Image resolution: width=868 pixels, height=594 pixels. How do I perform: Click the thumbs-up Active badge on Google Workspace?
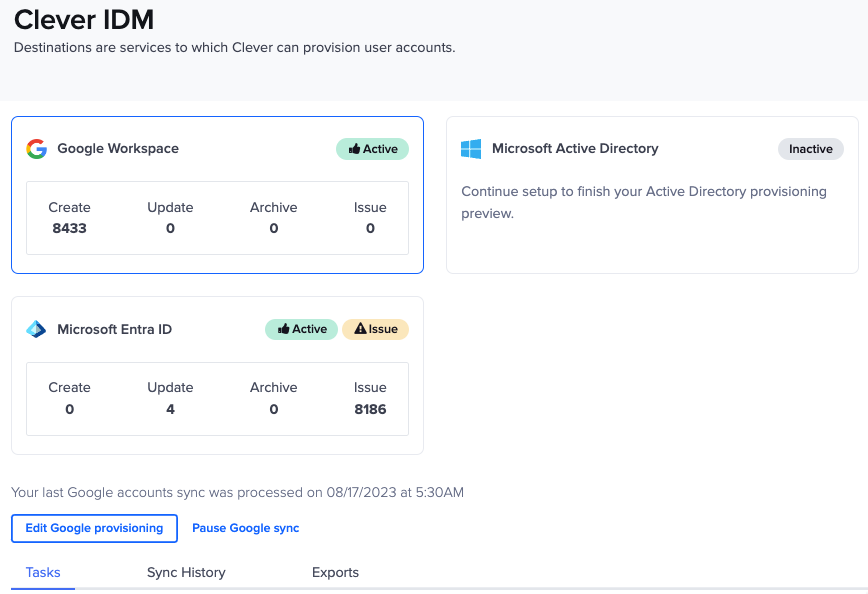coord(372,148)
